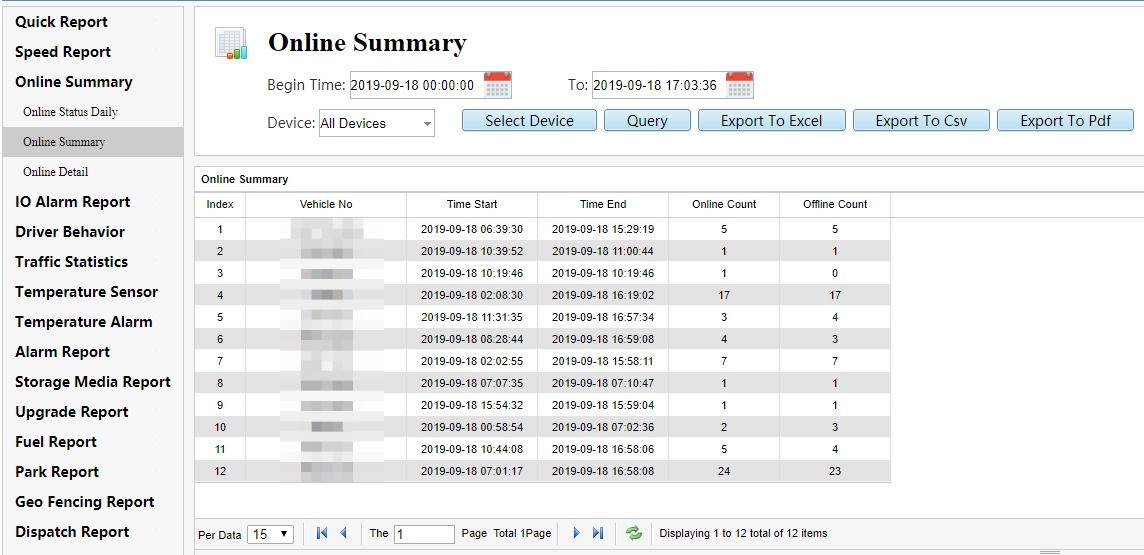Viewport: 1144px width, 555px height.
Task: Expand the Speed Report section
Action: point(63,52)
